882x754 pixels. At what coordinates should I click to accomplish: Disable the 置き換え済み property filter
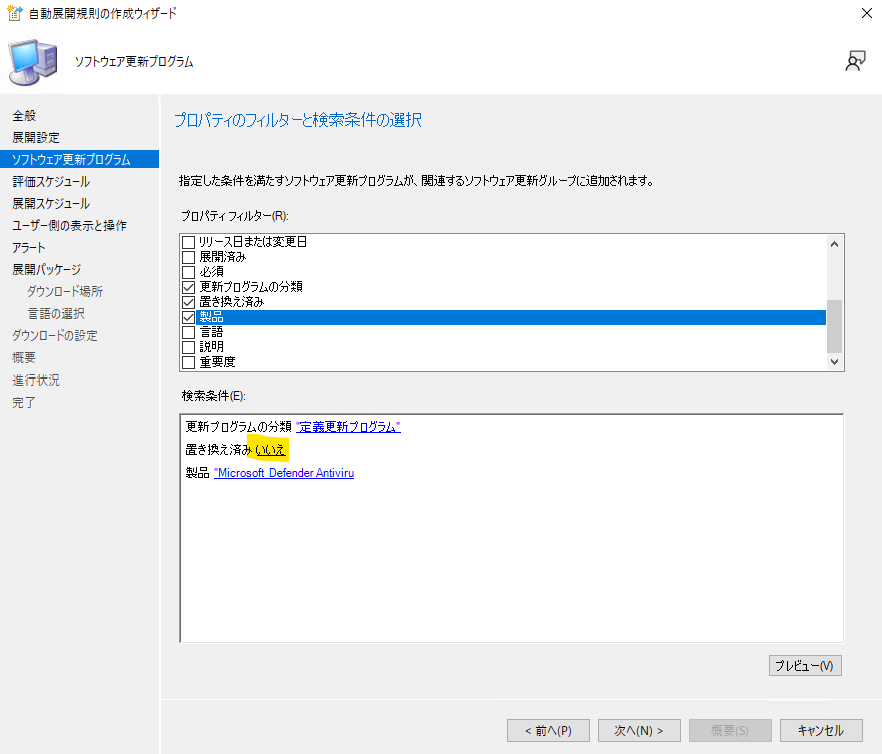(187, 301)
